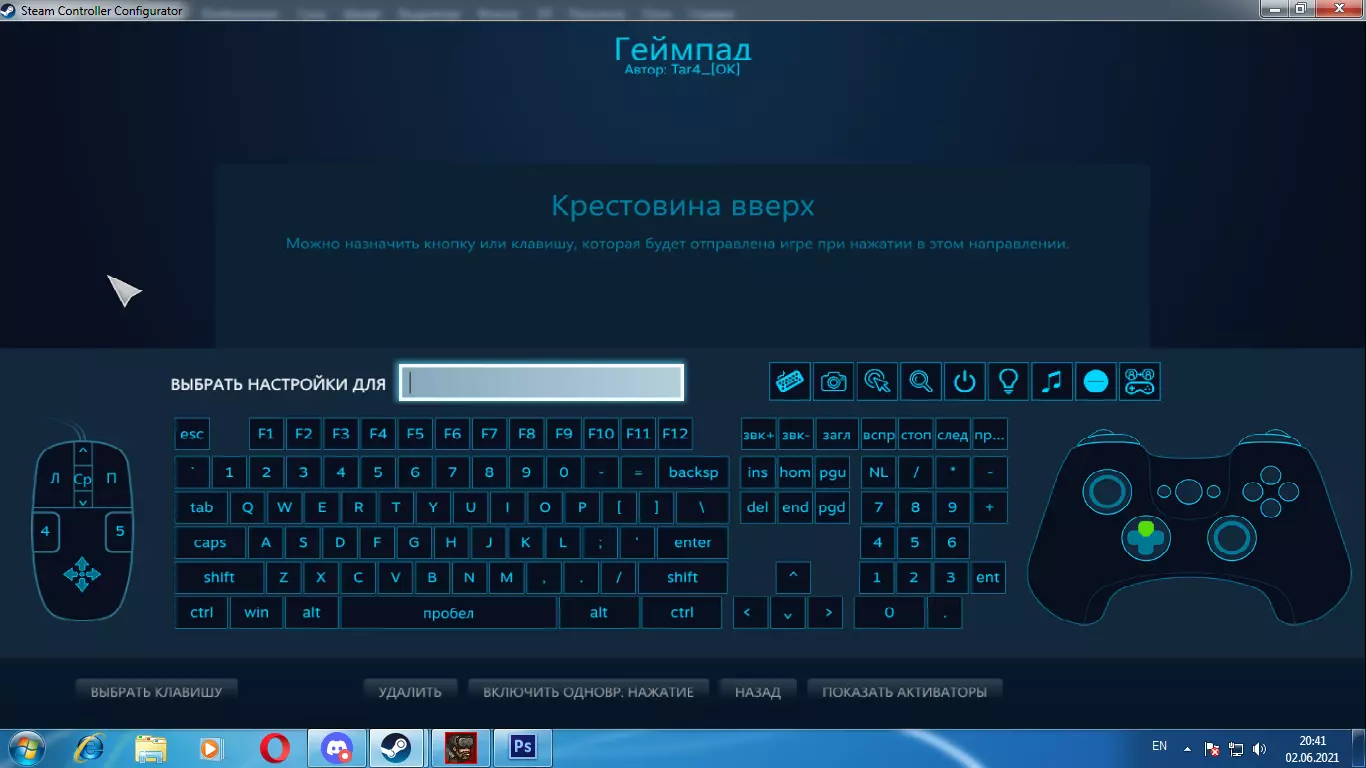
Task: Choose the left arrow key
Action: click(749, 612)
